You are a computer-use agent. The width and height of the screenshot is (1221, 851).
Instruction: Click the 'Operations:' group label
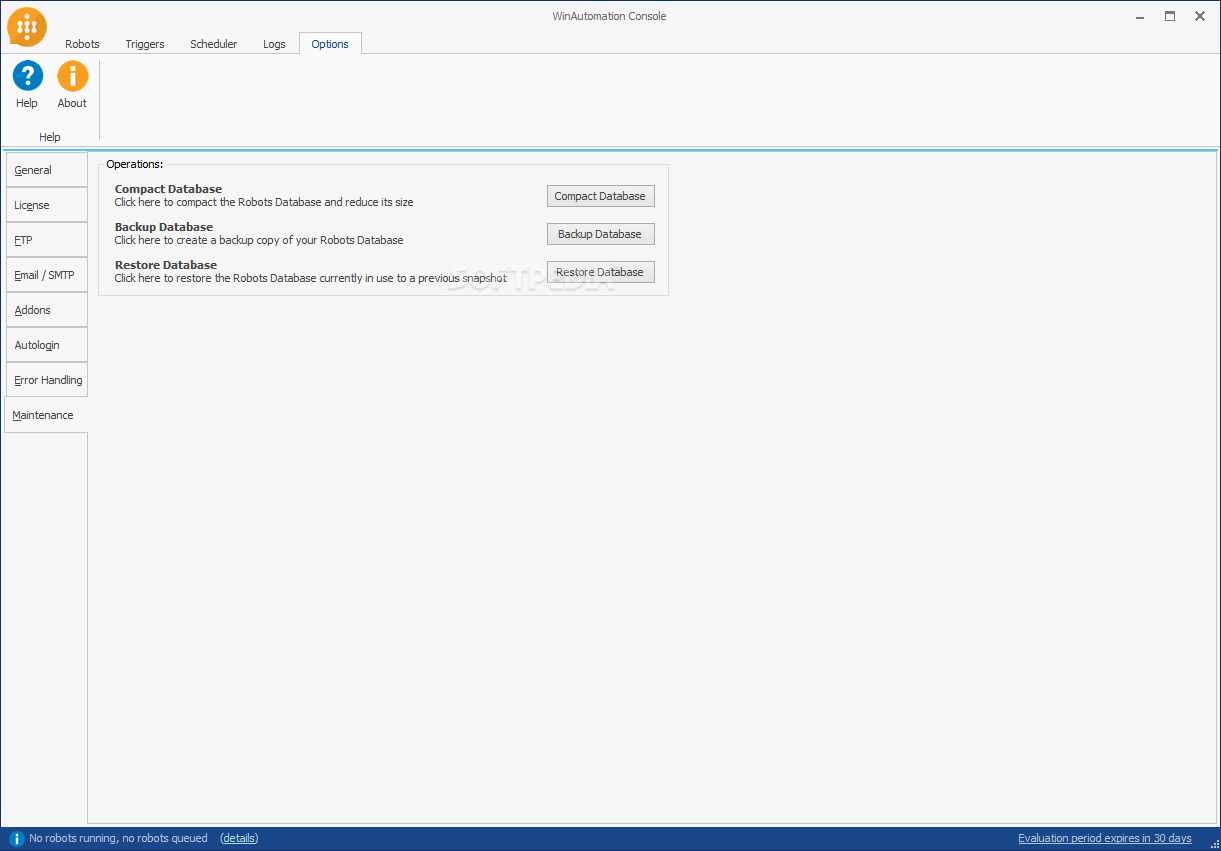135,164
